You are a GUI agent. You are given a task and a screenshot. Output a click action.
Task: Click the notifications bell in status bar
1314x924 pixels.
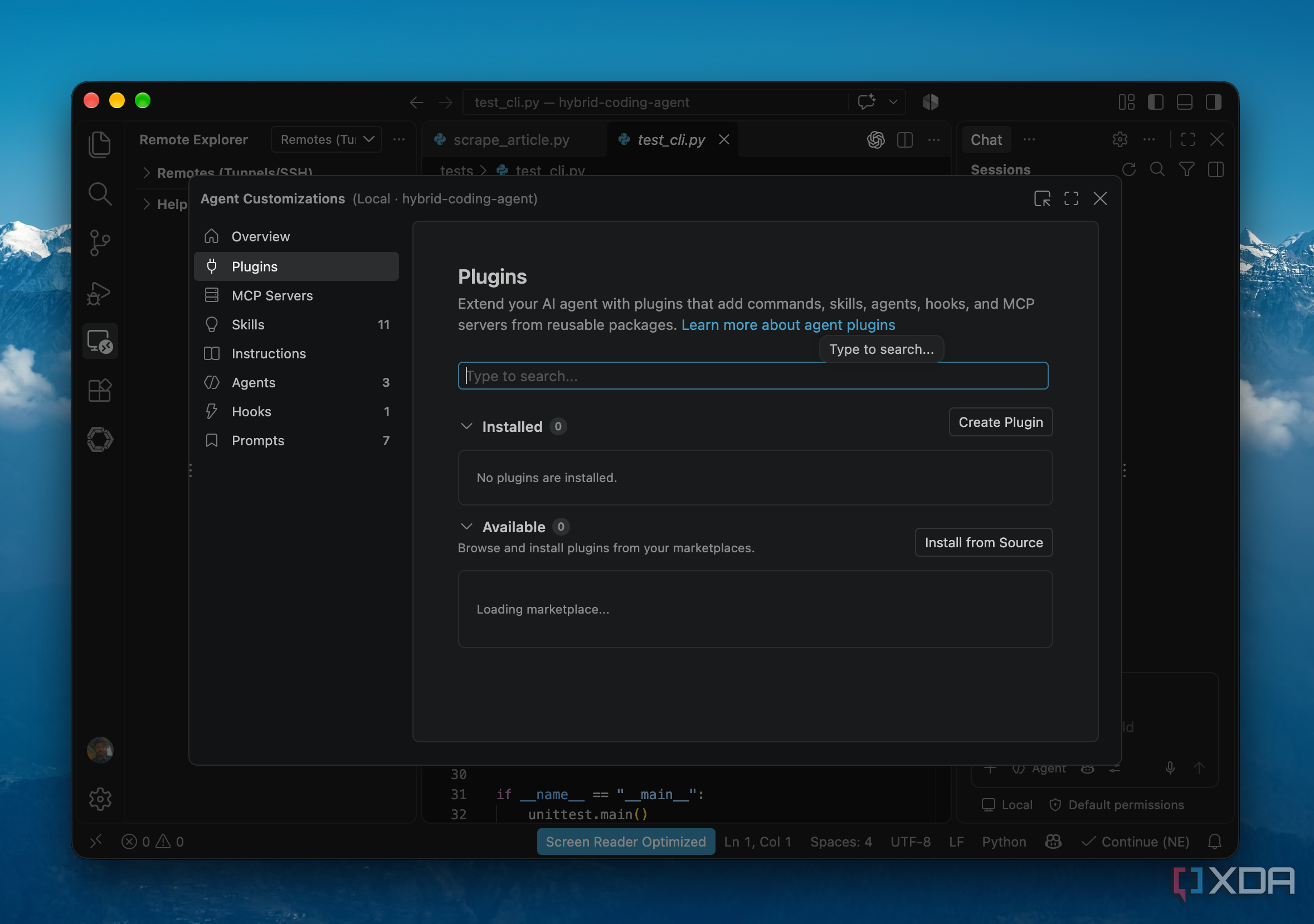pyautogui.click(x=1214, y=842)
